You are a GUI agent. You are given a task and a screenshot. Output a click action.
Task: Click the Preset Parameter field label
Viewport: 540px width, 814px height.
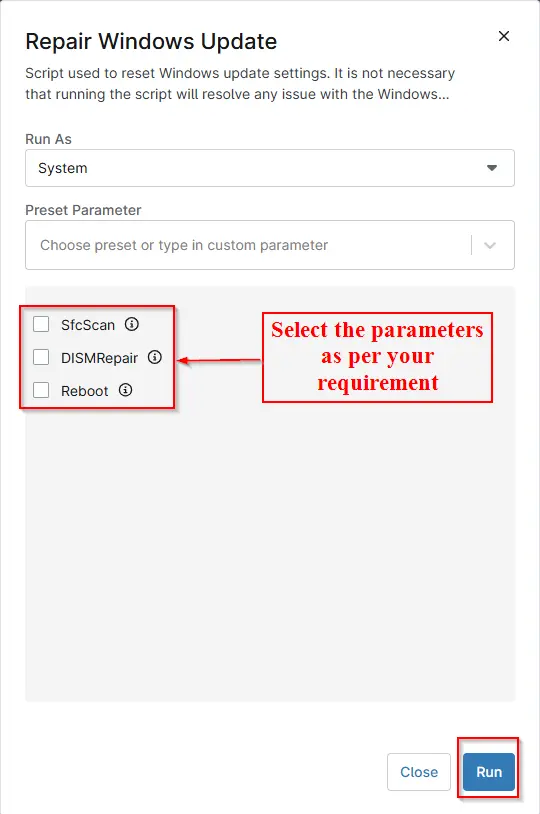pyautogui.click(x=83, y=210)
